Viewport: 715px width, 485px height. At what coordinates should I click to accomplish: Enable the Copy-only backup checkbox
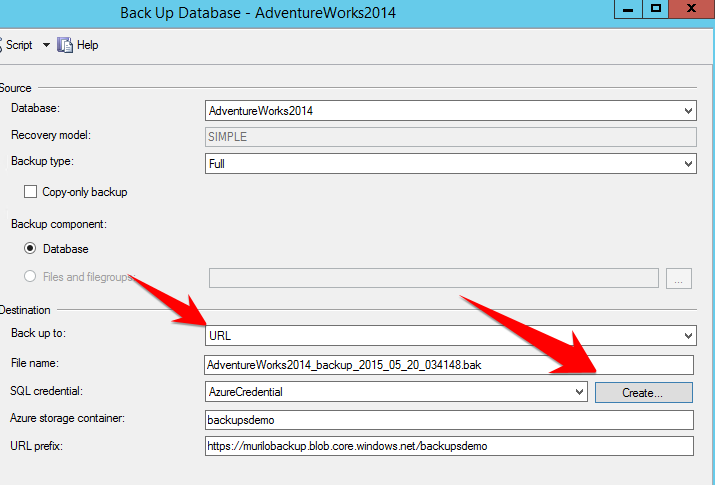(x=31, y=191)
